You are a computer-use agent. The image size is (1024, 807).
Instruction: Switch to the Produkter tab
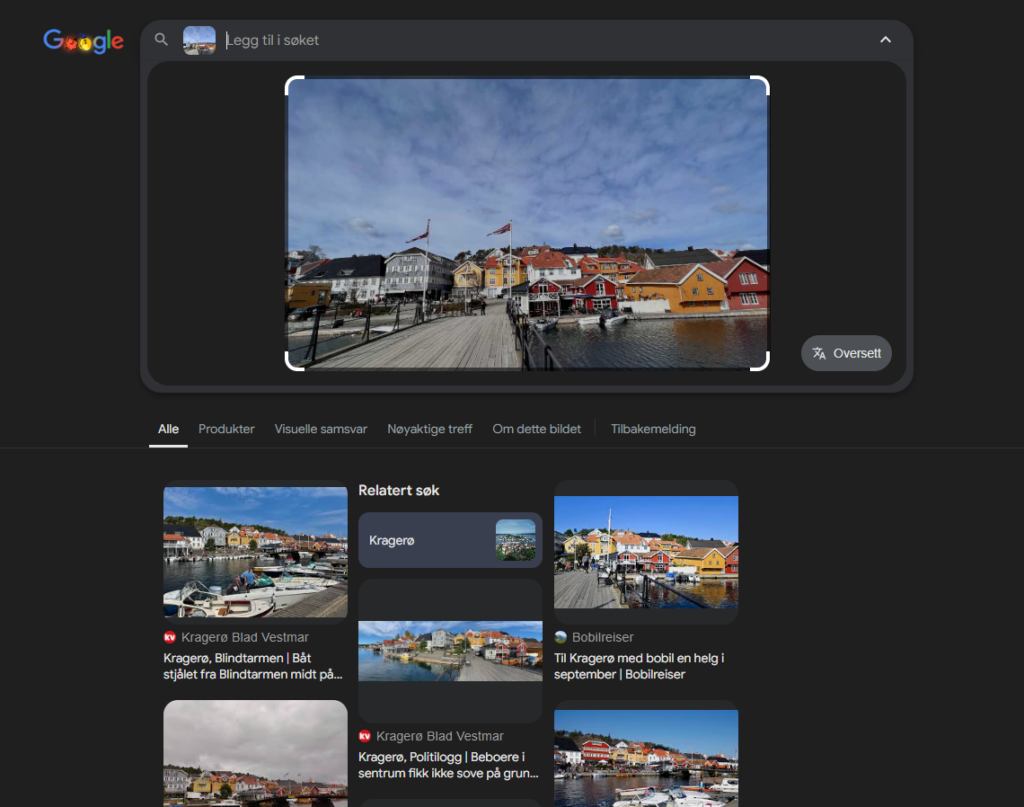(x=226, y=429)
